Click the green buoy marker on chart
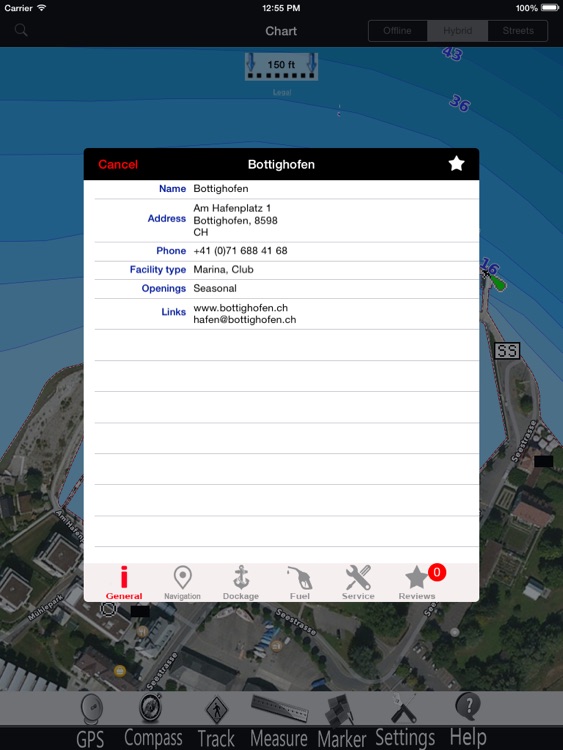Image resolution: width=563 pixels, height=750 pixels. [x=497, y=282]
